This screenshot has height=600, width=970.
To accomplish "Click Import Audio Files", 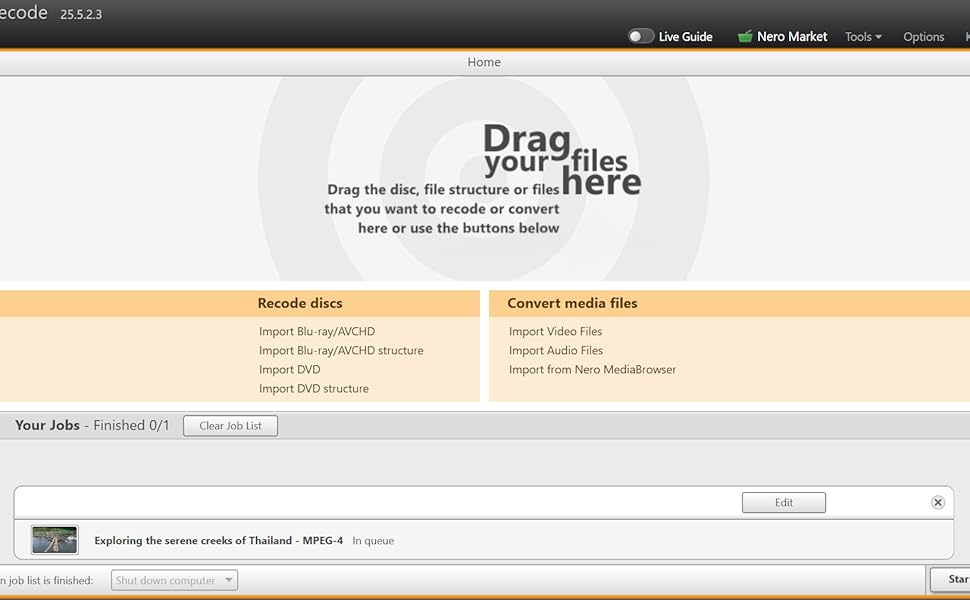I will pyautogui.click(x=556, y=351).
